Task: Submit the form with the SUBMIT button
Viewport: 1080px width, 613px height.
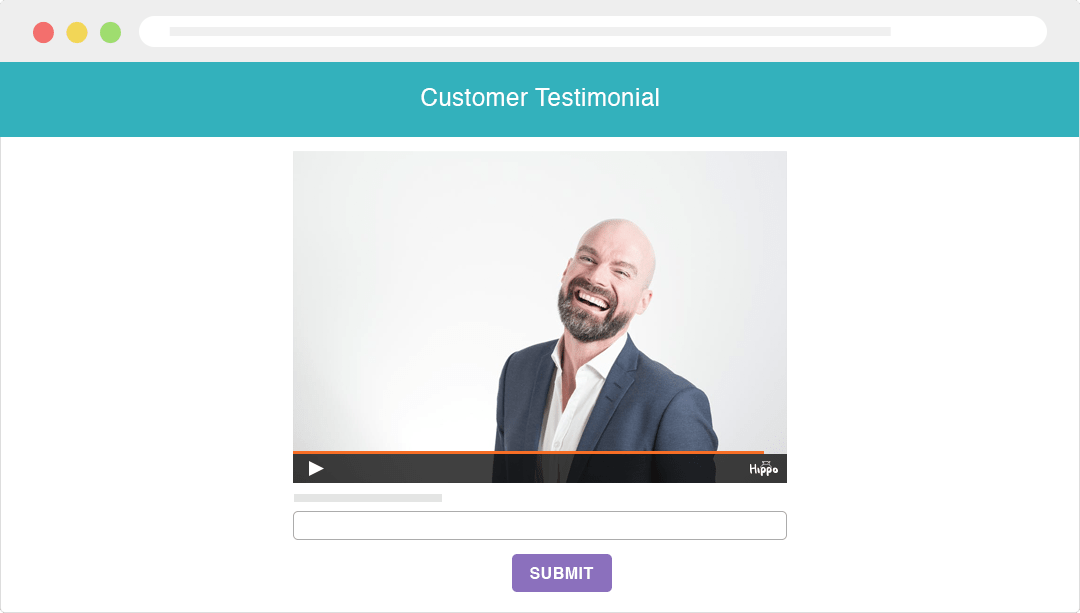Action: [x=561, y=573]
